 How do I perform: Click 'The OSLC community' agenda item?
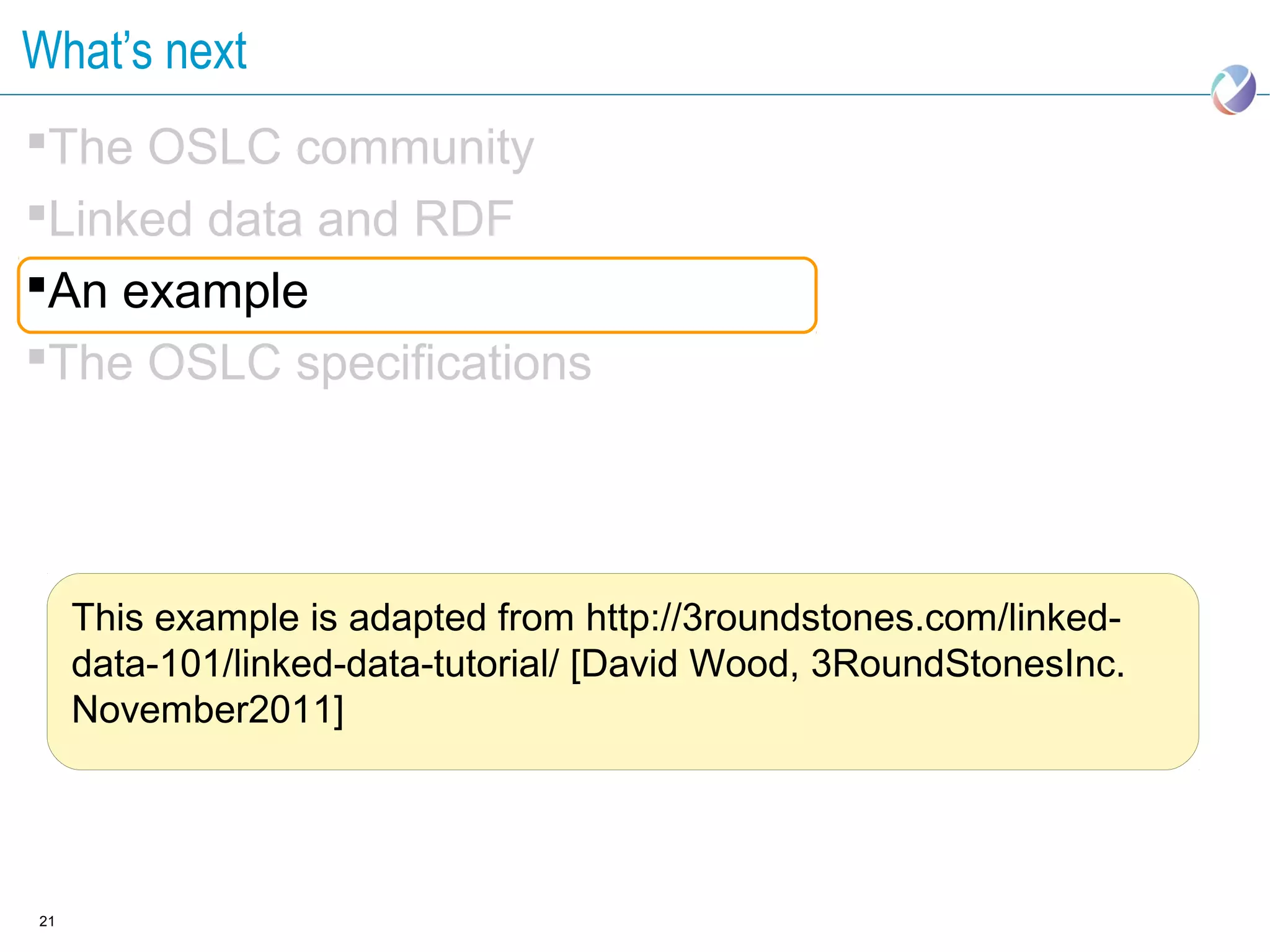point(291,148)
